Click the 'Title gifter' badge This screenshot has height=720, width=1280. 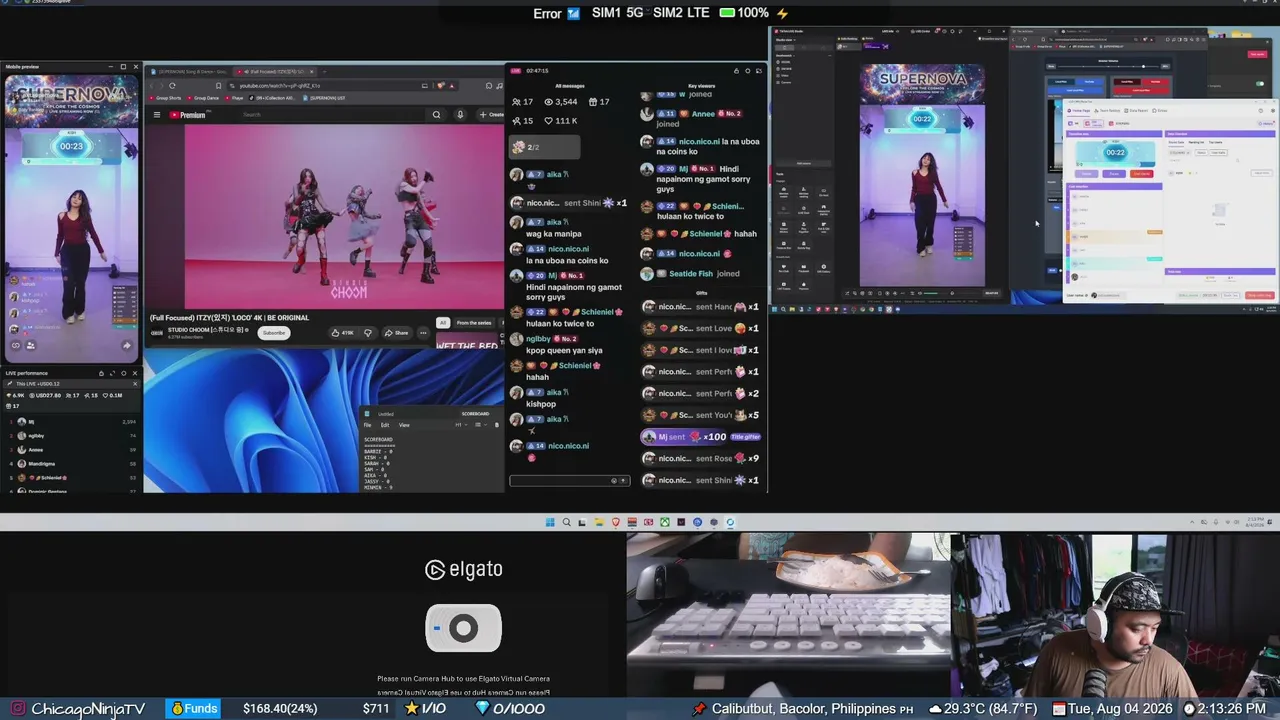point(745,437)
